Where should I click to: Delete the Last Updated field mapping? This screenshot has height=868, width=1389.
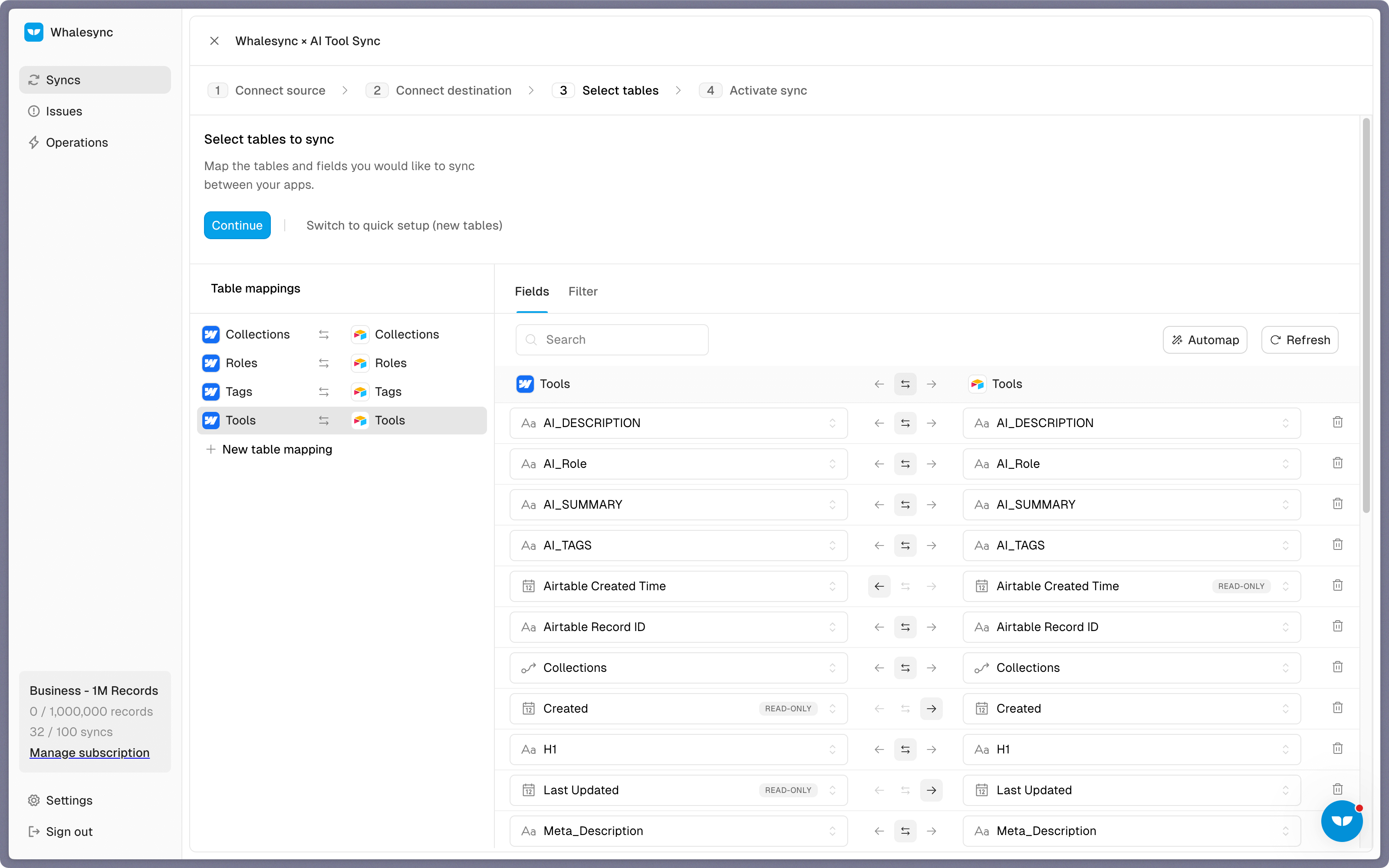click(1337, 789)
